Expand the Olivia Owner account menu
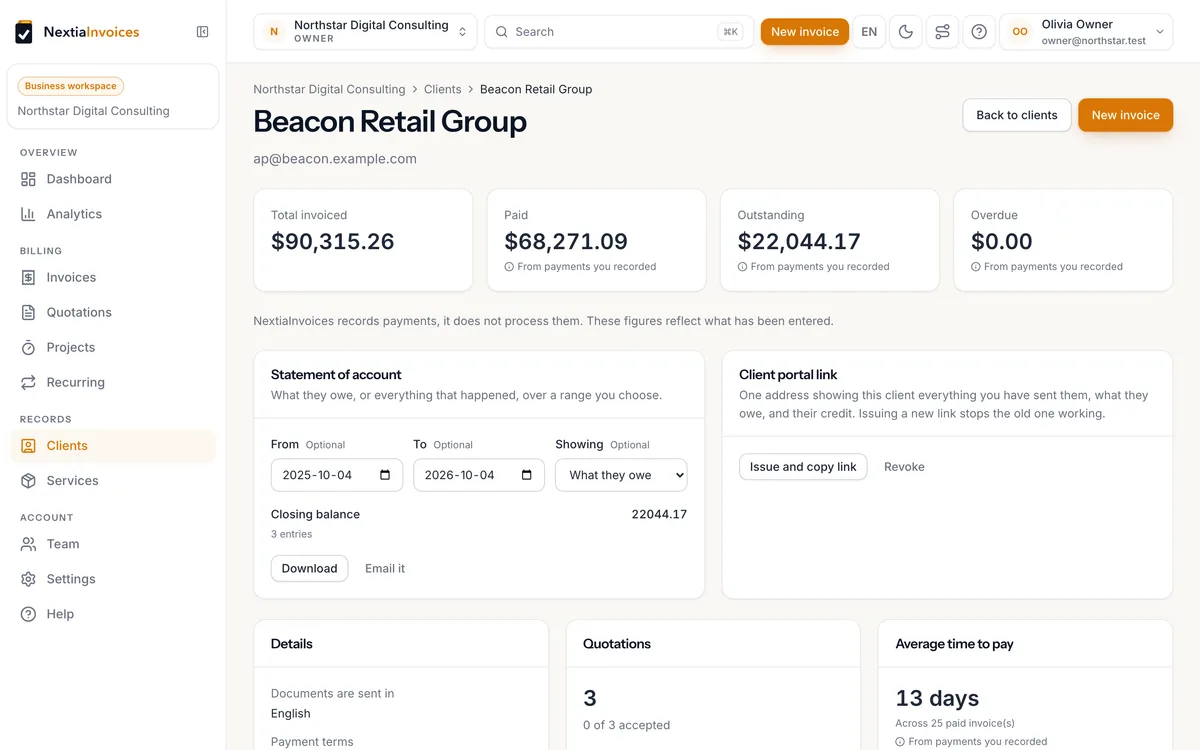The height and width of the screenshot is (750, 1200). (x=1086, y=32)
